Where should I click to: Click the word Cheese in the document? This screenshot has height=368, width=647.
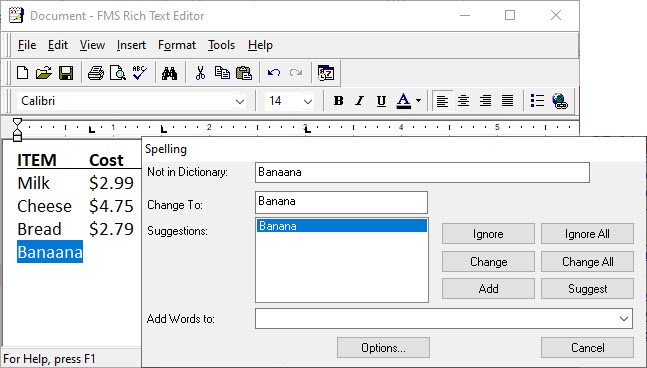pos(45,206)
